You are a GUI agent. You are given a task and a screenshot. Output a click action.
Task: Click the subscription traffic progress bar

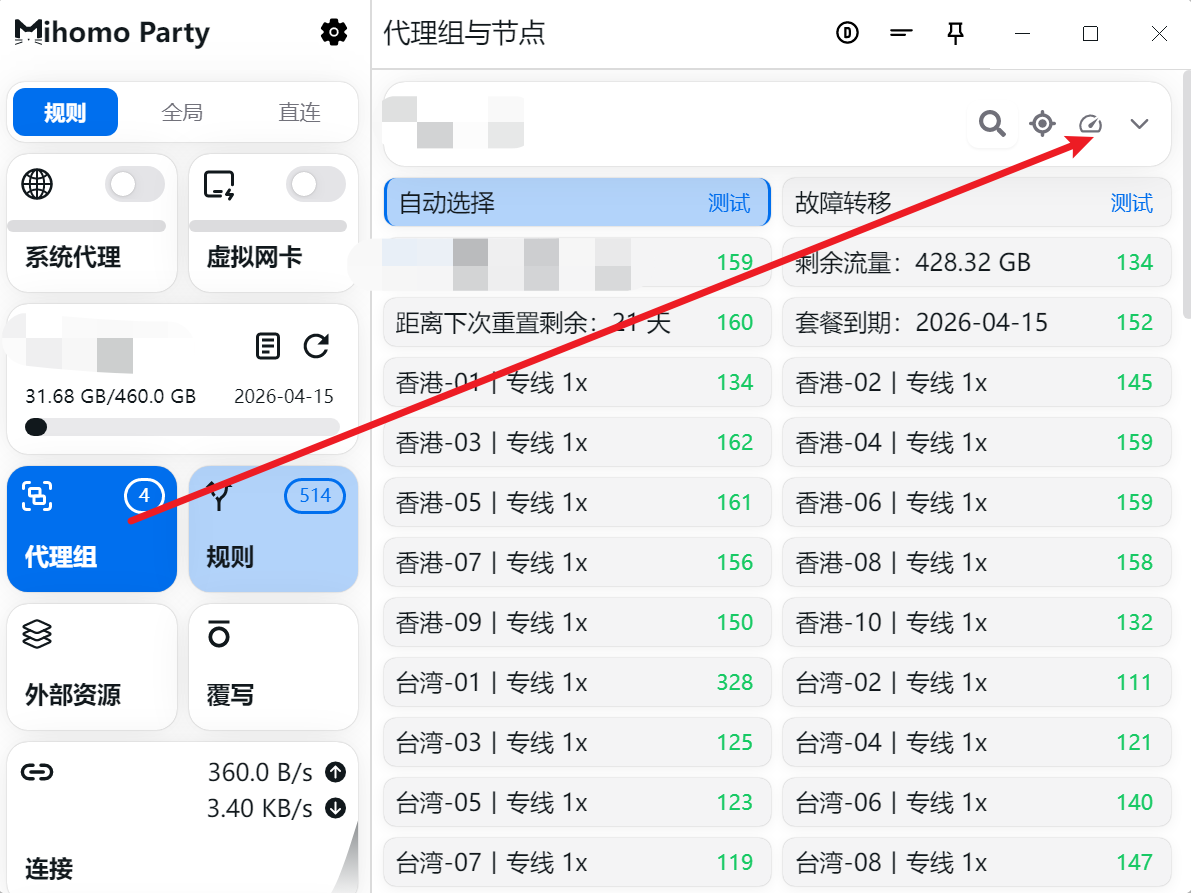180,427
